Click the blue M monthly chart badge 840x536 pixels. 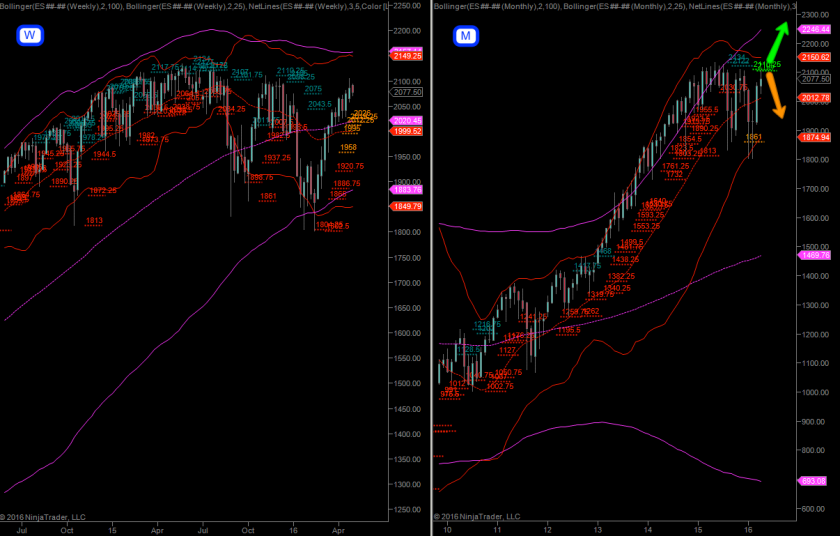(x=466, y=36)
